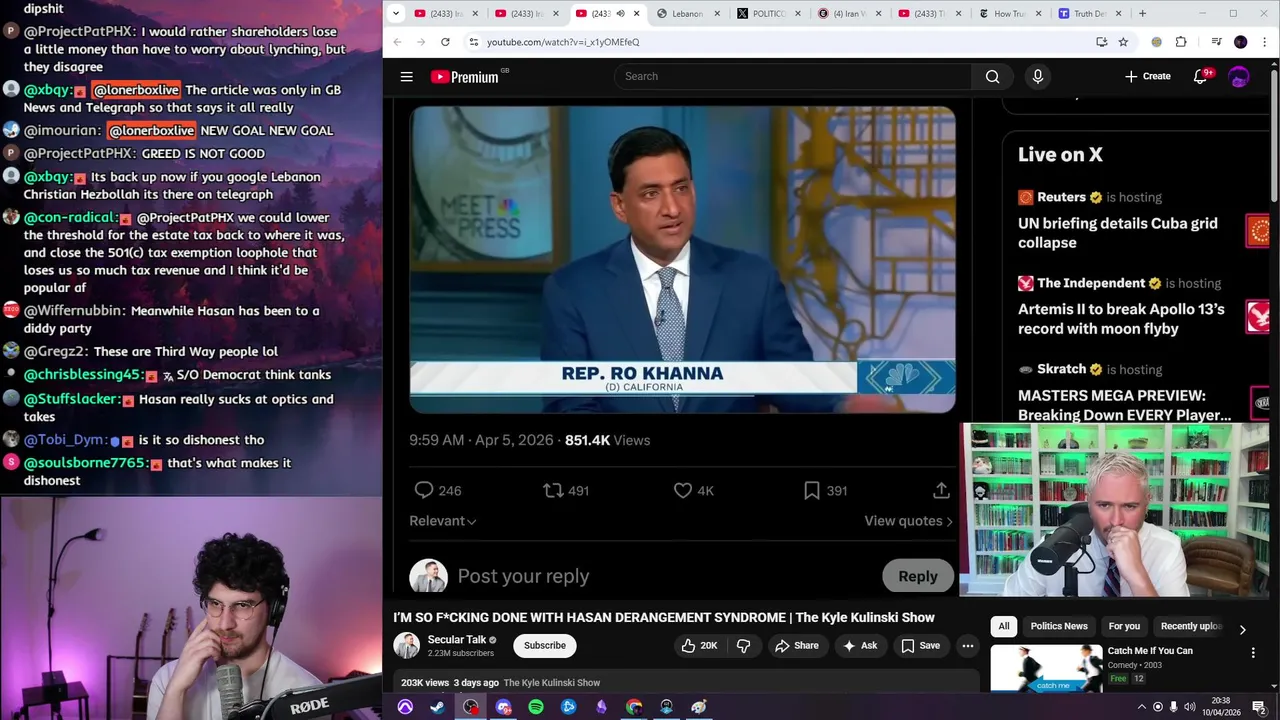Click the heart icon showing 4K
Screen dimensions: 1280x720
[683, 490]
